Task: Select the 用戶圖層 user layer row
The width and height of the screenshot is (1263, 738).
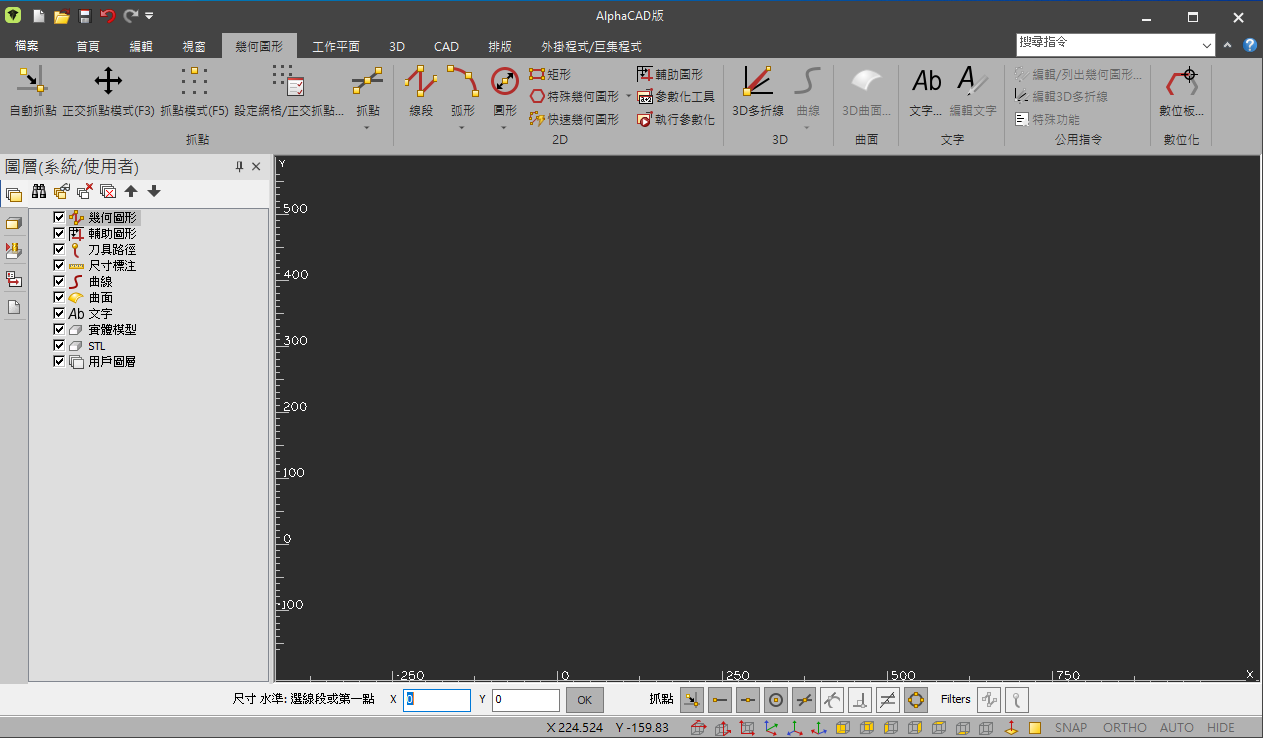Action: (102, 361)
